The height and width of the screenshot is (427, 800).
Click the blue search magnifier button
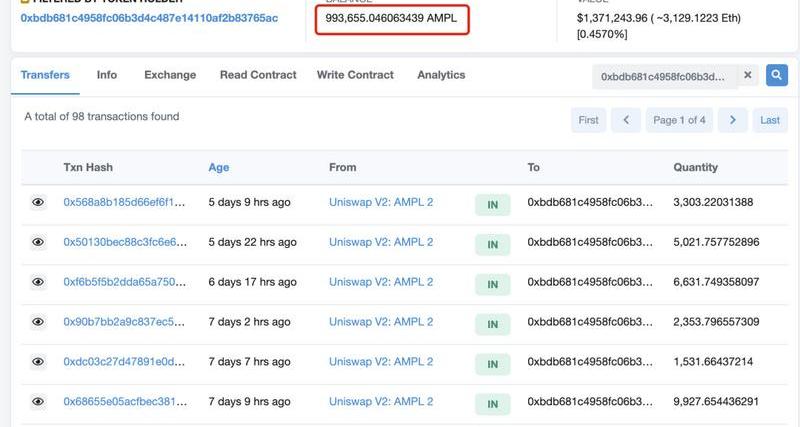click(777, 75)
